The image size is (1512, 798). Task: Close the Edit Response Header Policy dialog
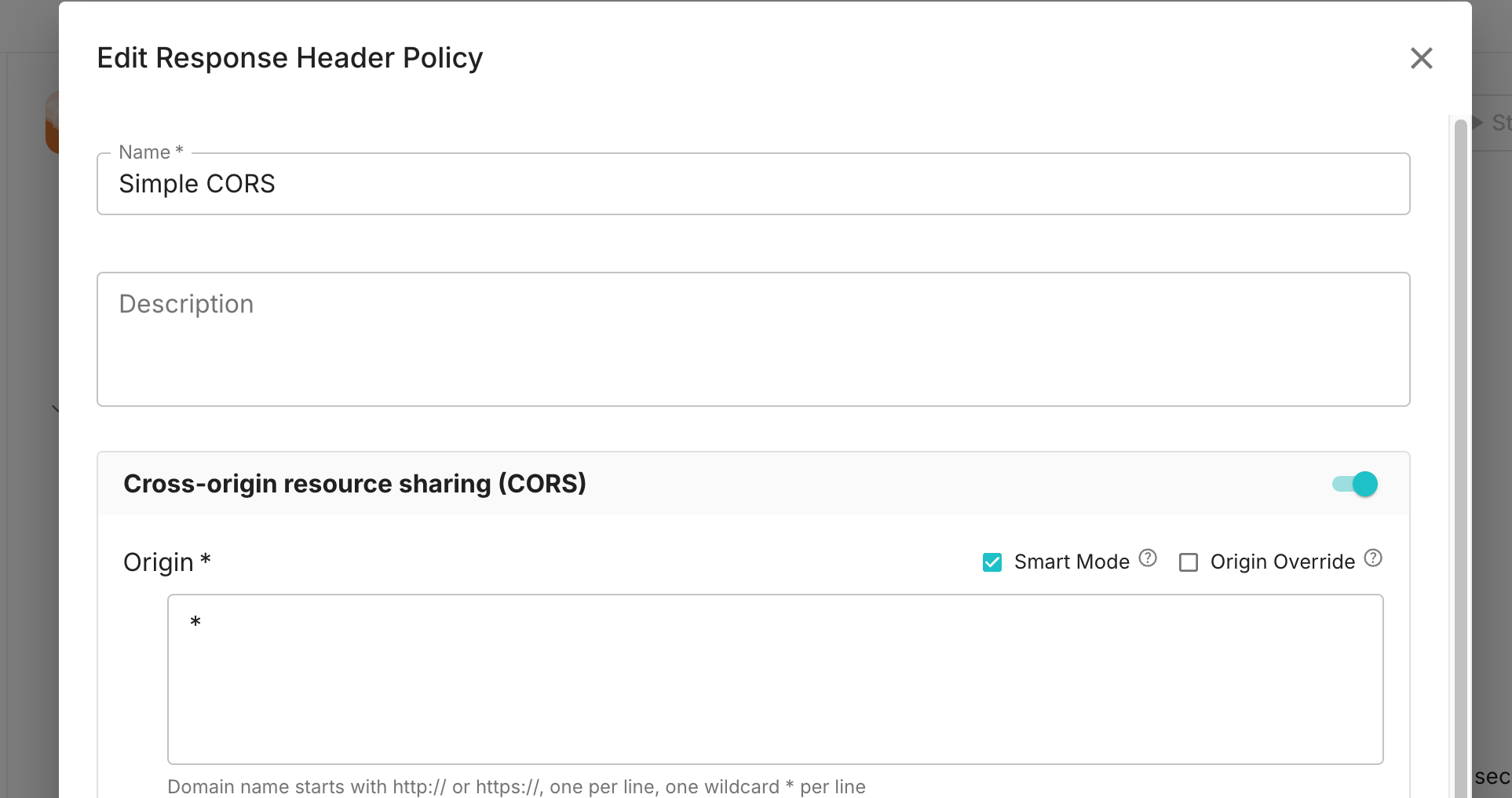click(x=1421, y=58)
